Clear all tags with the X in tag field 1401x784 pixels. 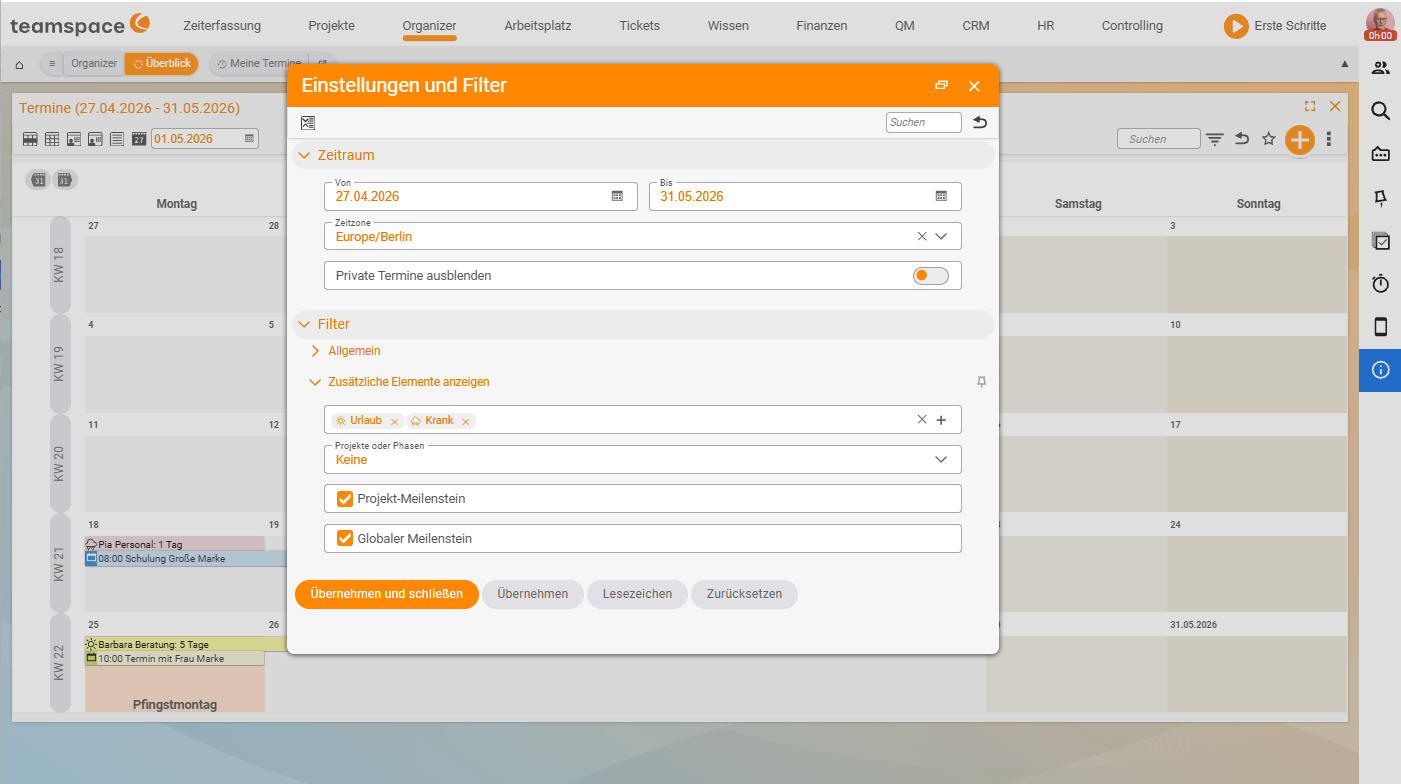pos(922,419)
